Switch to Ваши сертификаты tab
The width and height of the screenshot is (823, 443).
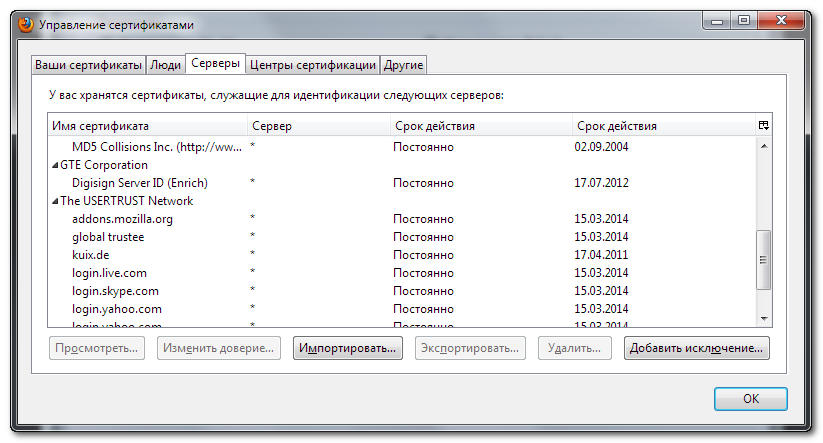[88, 65]
